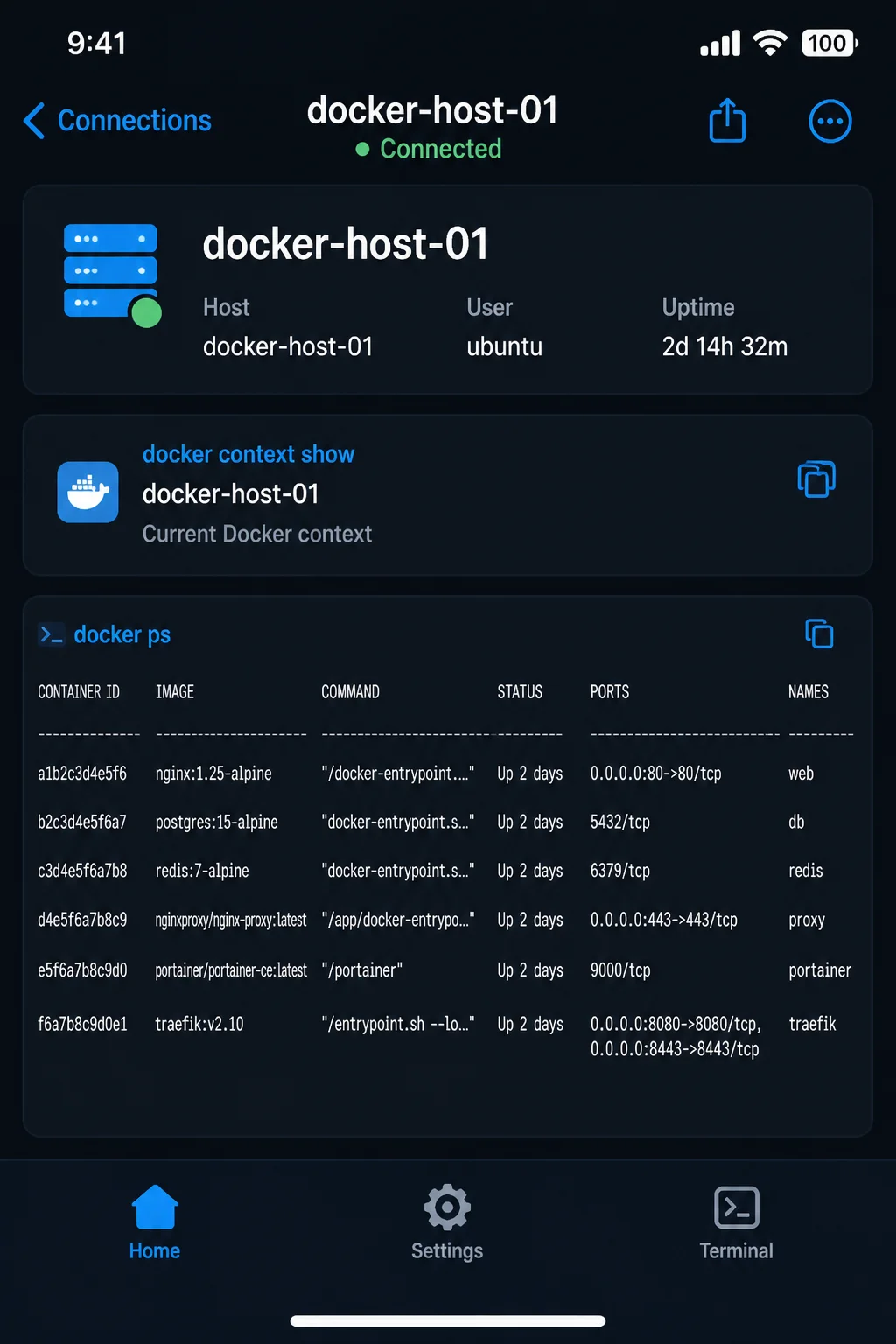This screenshot has height=1344, width=896.
Task: Tap the Docker whale icon
Action: (x=87, y=492)
